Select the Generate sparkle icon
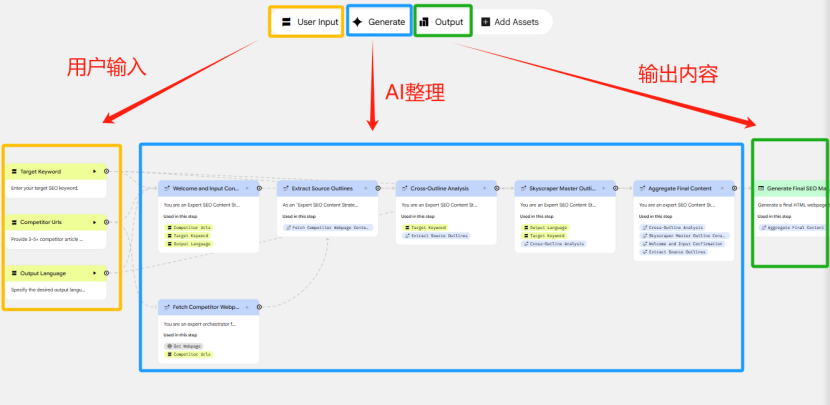Viewport: 830px width, 405px height. (357, 22)
